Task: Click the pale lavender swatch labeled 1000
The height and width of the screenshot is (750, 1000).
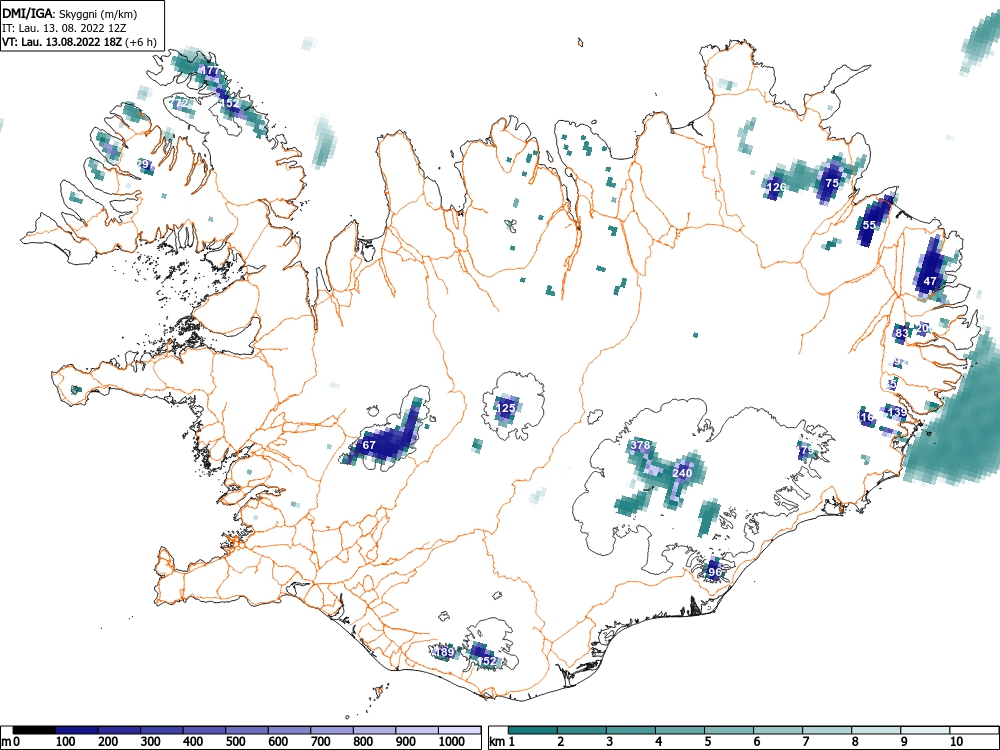Action: click(x=460, y=730)
